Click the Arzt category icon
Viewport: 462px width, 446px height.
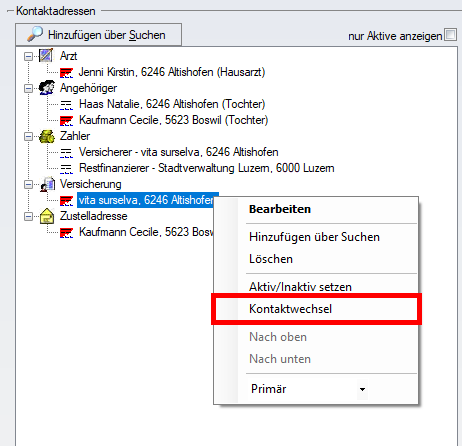[x=46, y=55]
